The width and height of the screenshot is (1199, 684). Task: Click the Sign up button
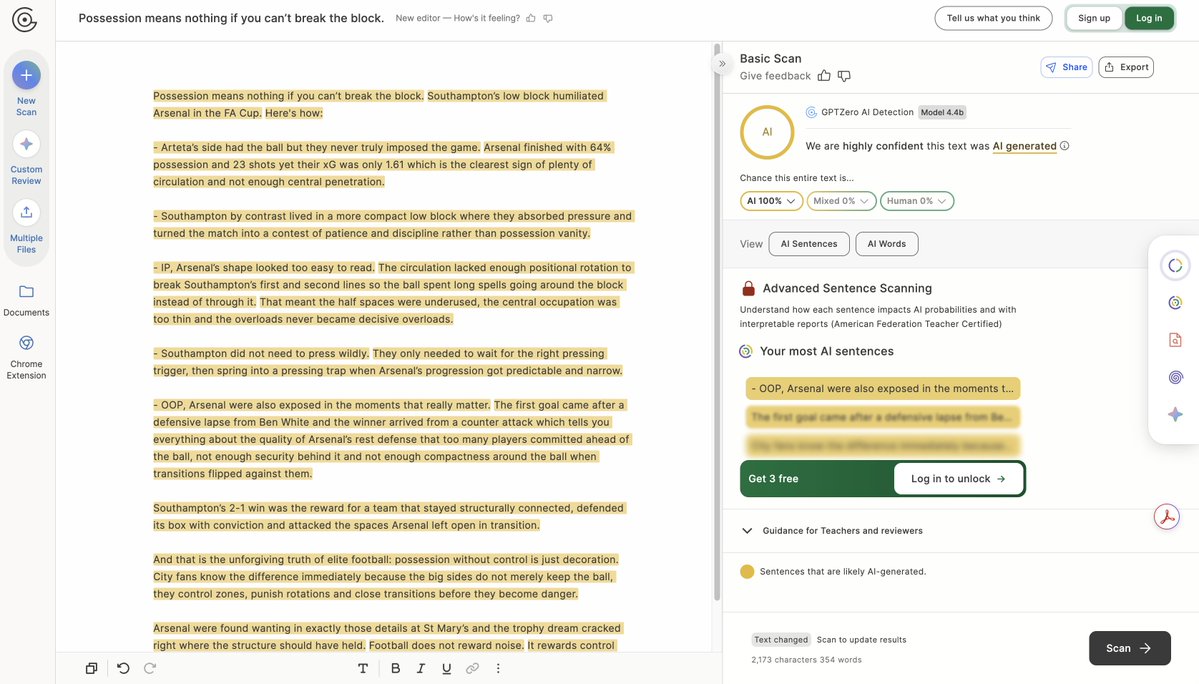[1094, 18]
